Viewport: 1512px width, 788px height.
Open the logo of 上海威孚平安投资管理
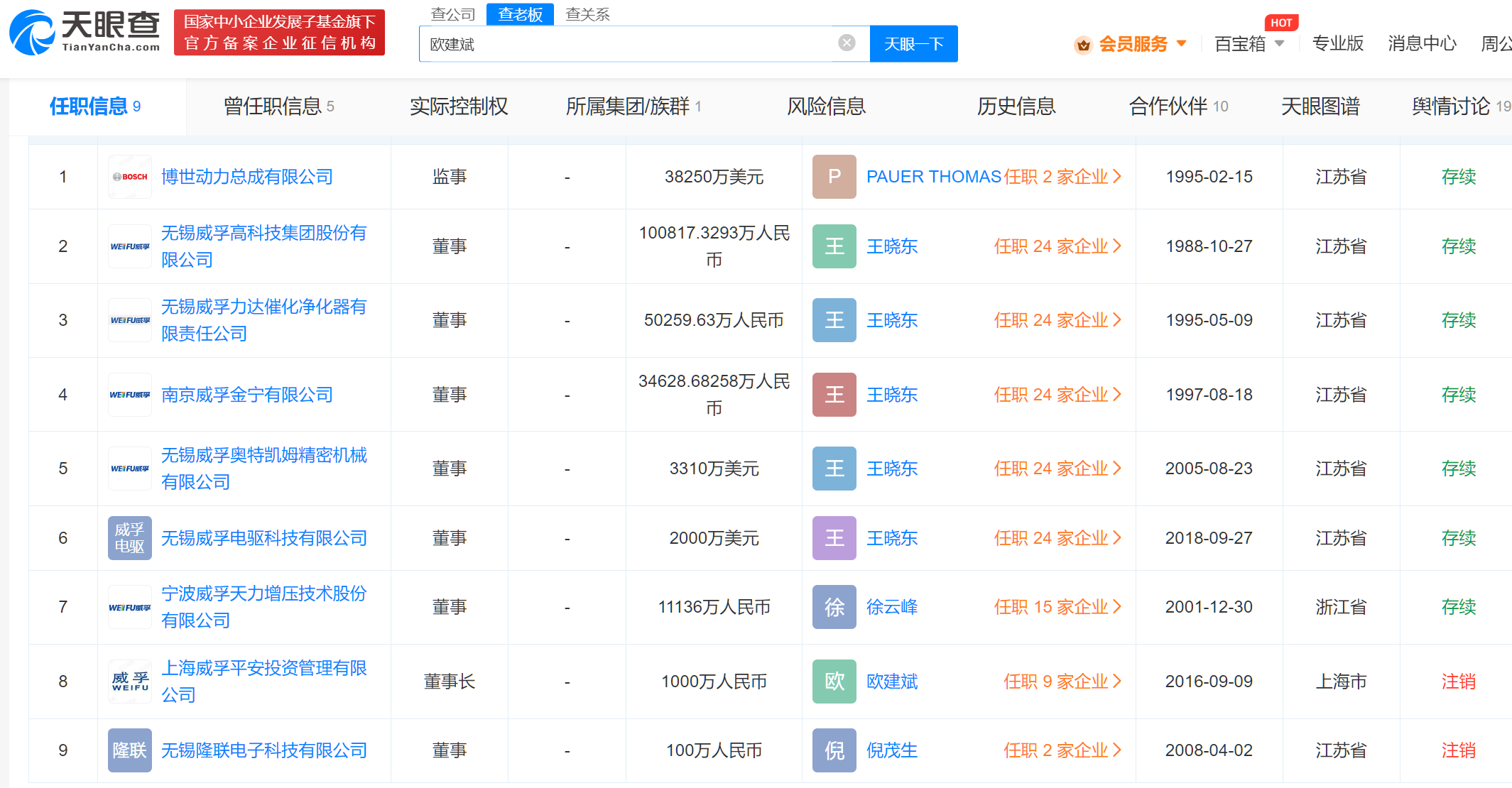pos(130,682)
